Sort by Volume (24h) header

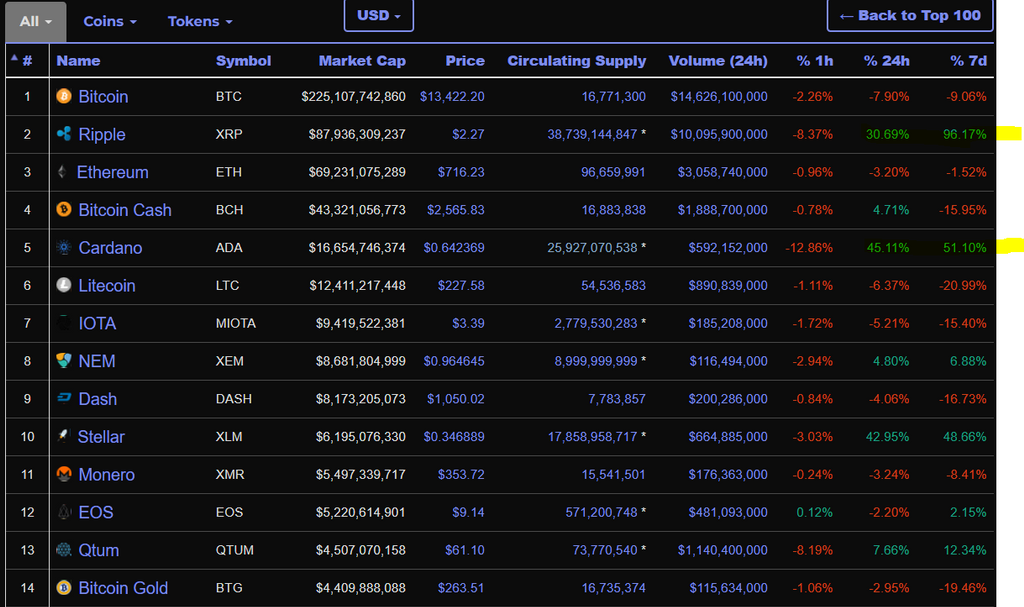tap(718, 61)
